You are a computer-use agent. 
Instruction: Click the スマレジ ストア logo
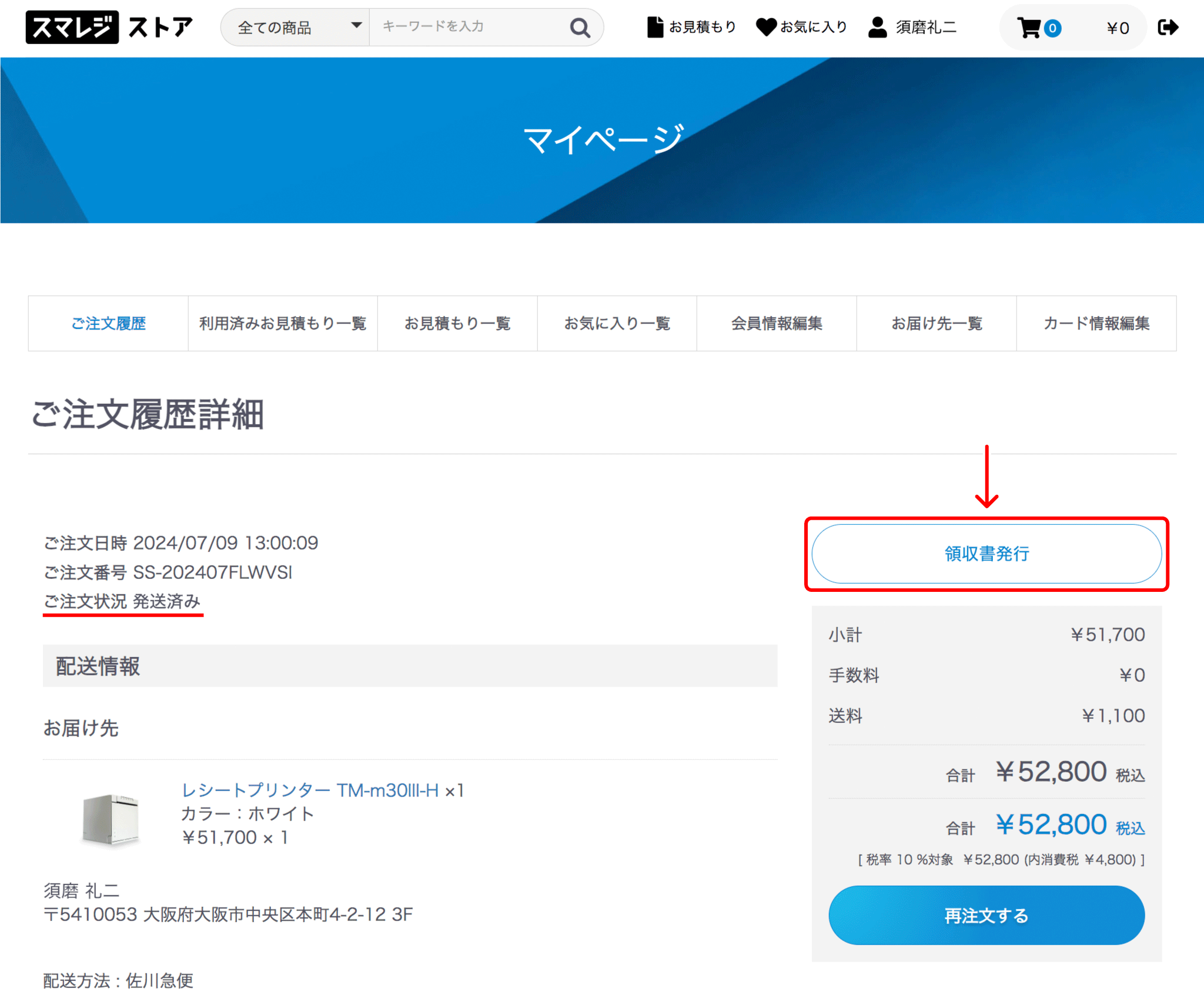[109, 27]
